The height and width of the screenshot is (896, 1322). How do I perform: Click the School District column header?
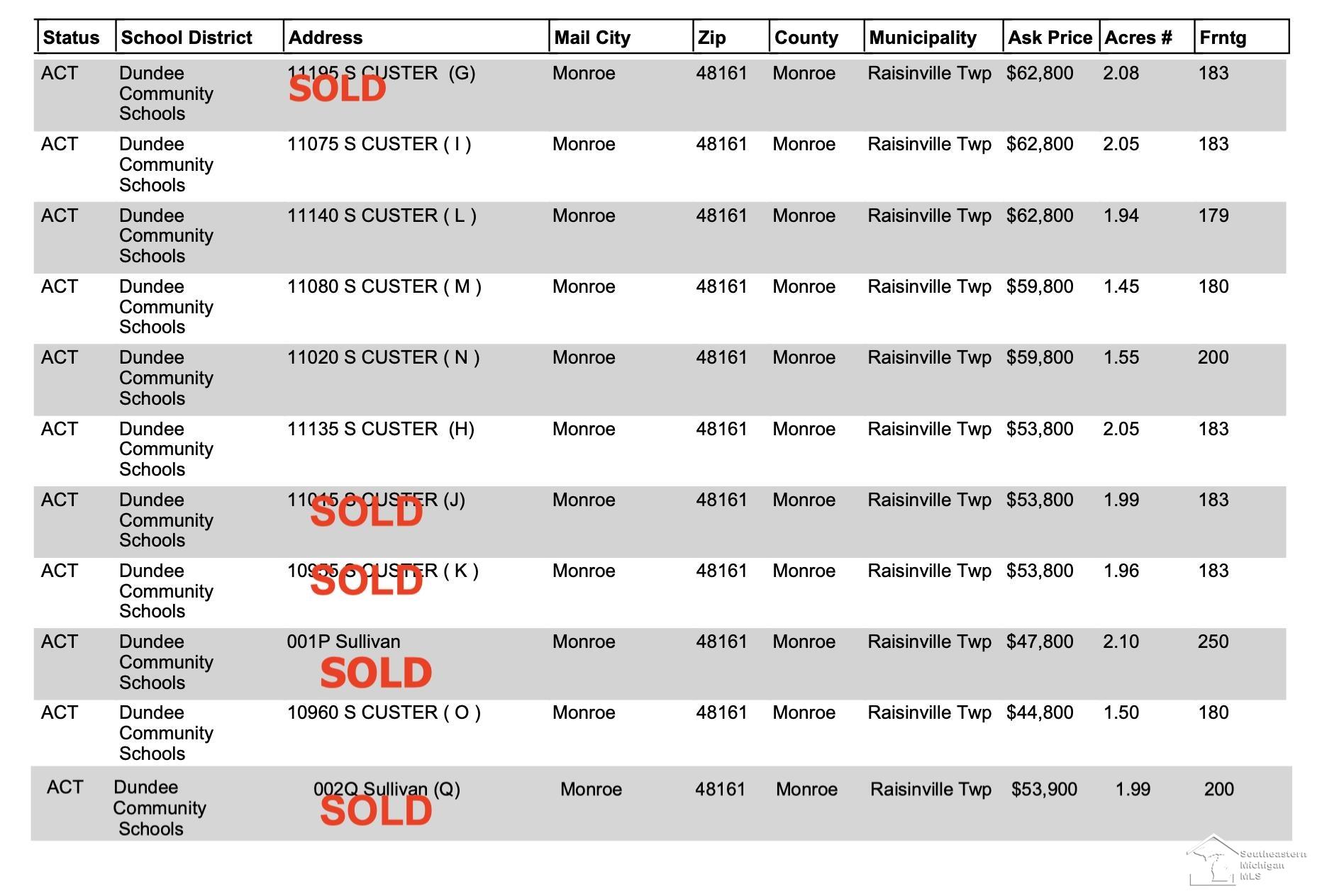click(x=187, y=38)
